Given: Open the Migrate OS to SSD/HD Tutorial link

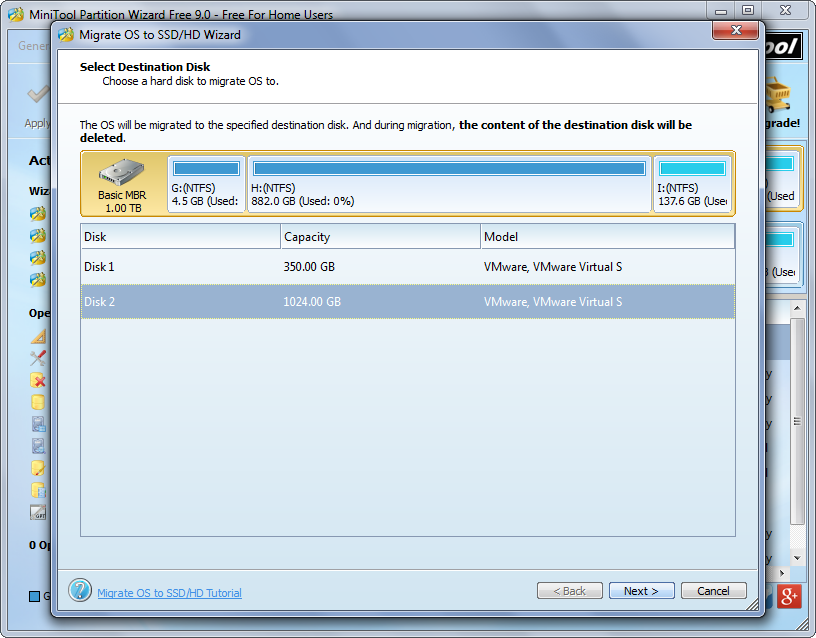Looking at the screenshot, I should click(x=169, y=593).
